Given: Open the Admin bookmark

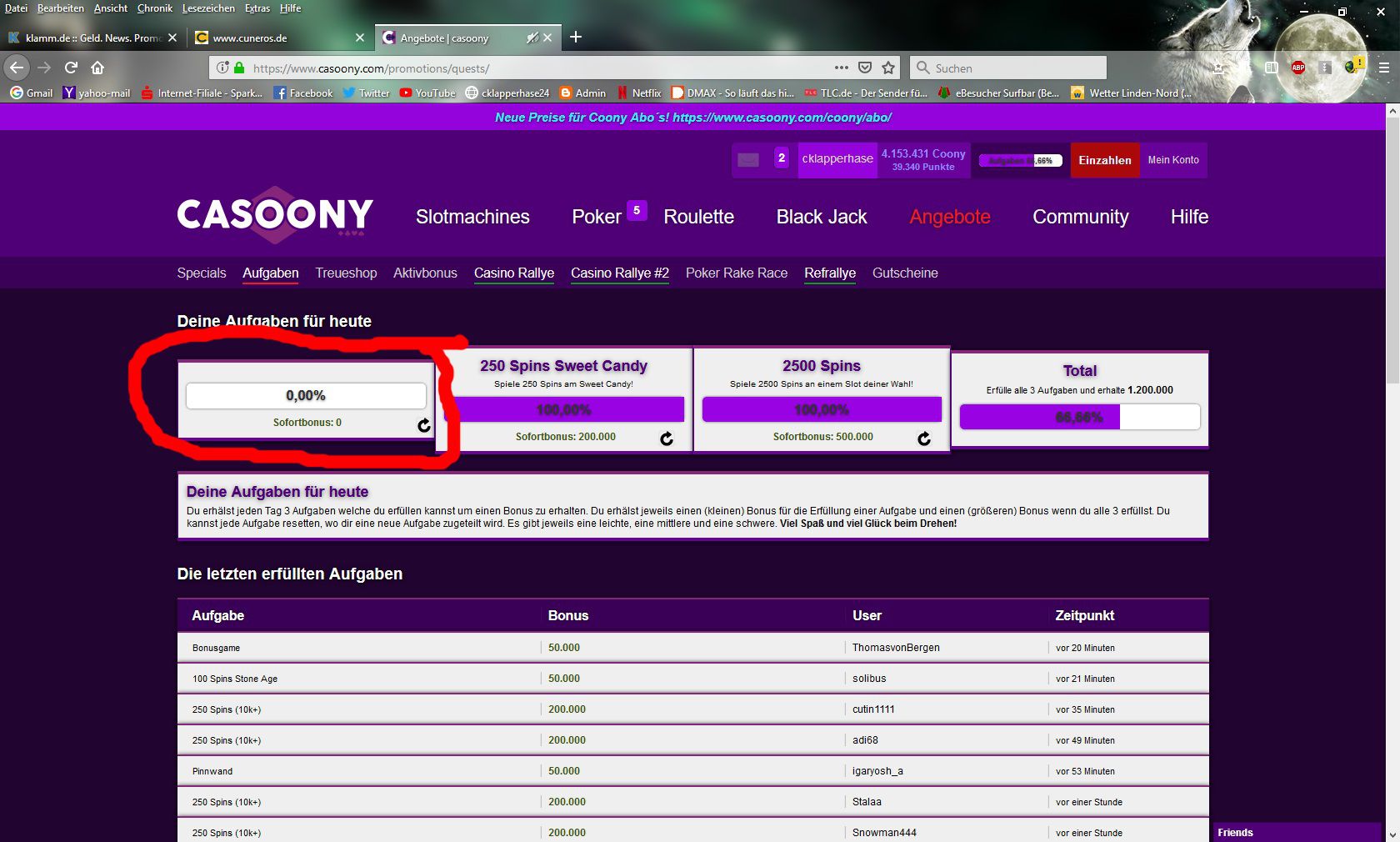Looking at the screenshot, I should [582, 93].
